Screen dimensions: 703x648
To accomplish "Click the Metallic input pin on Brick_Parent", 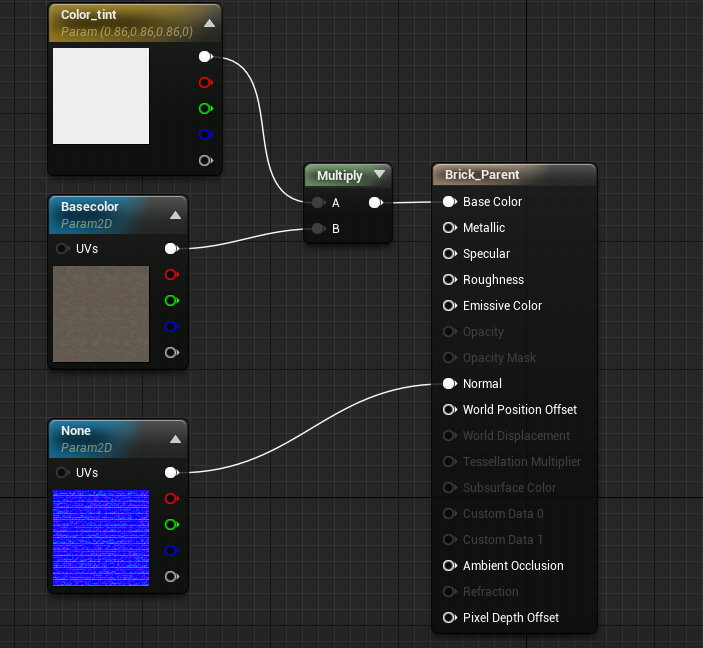I will pos(449,228).
